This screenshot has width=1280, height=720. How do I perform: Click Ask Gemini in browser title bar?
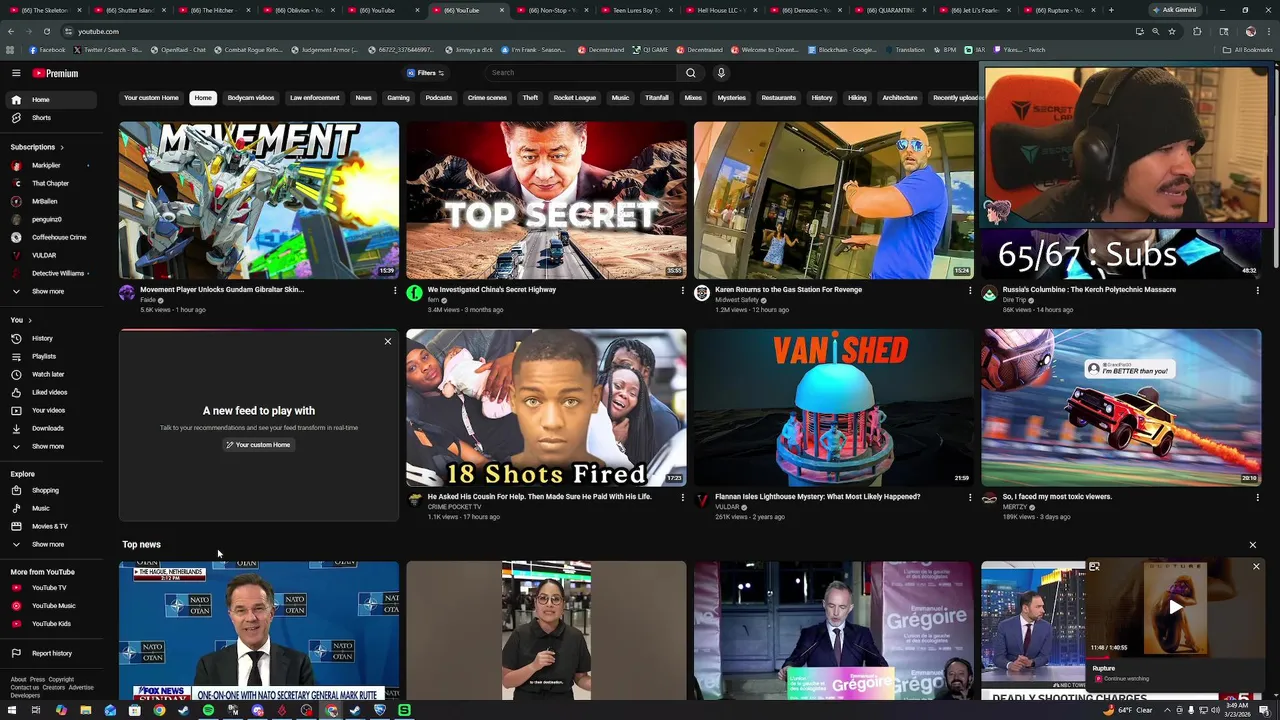(x=1174, y=10)
